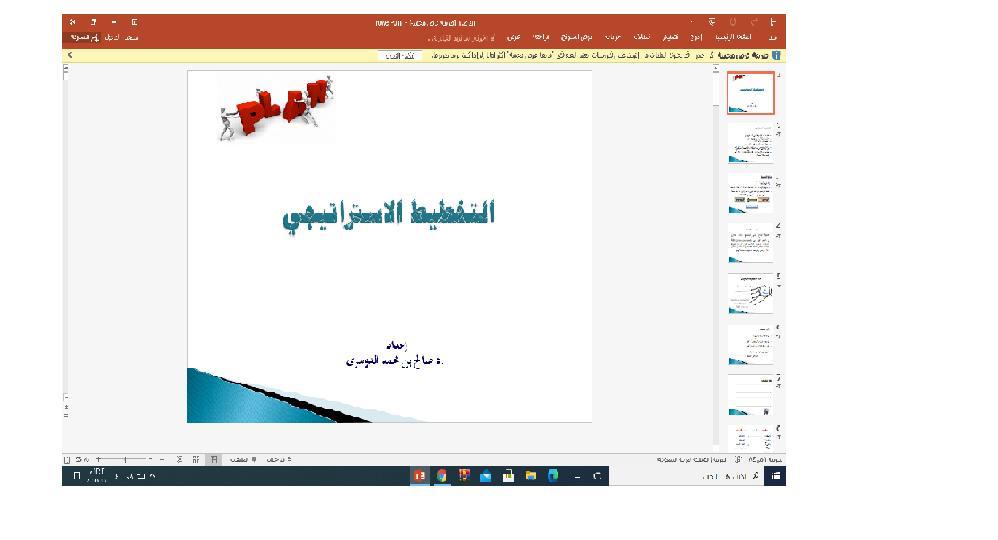Image resolution: width=998 pixels, height=540 pixels.
Task: Click the Enable Editing button
Action: click(x=401, y=56)
